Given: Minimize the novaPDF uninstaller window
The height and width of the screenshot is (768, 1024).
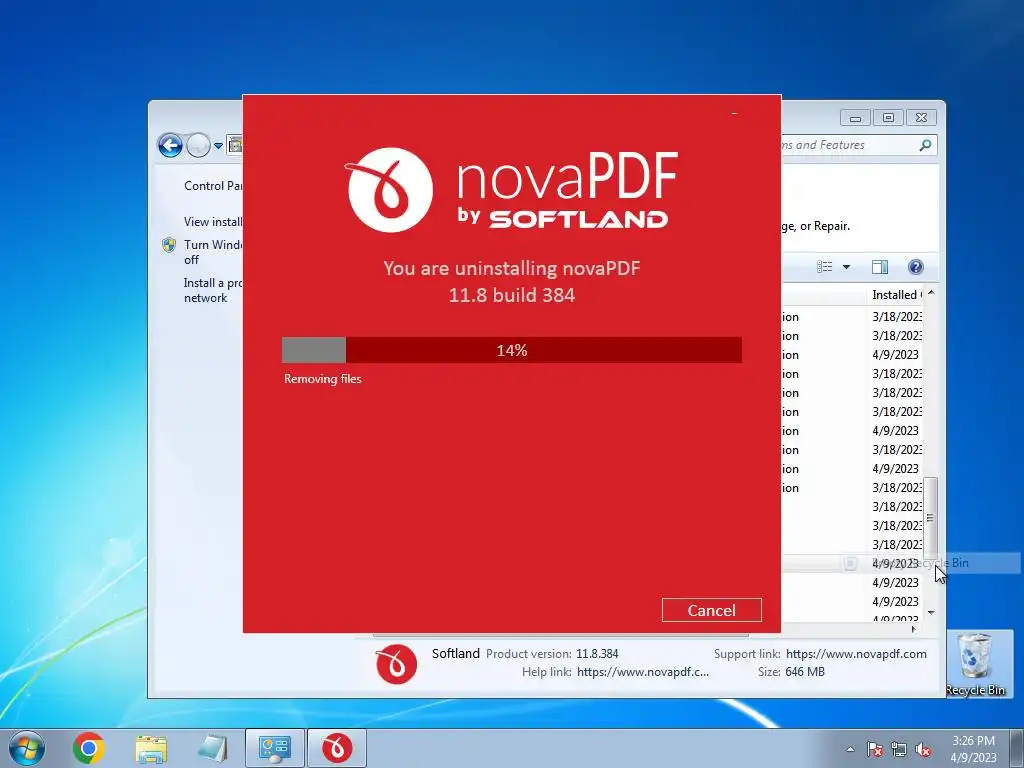Looking at the screenshot, I should (734, 114).
